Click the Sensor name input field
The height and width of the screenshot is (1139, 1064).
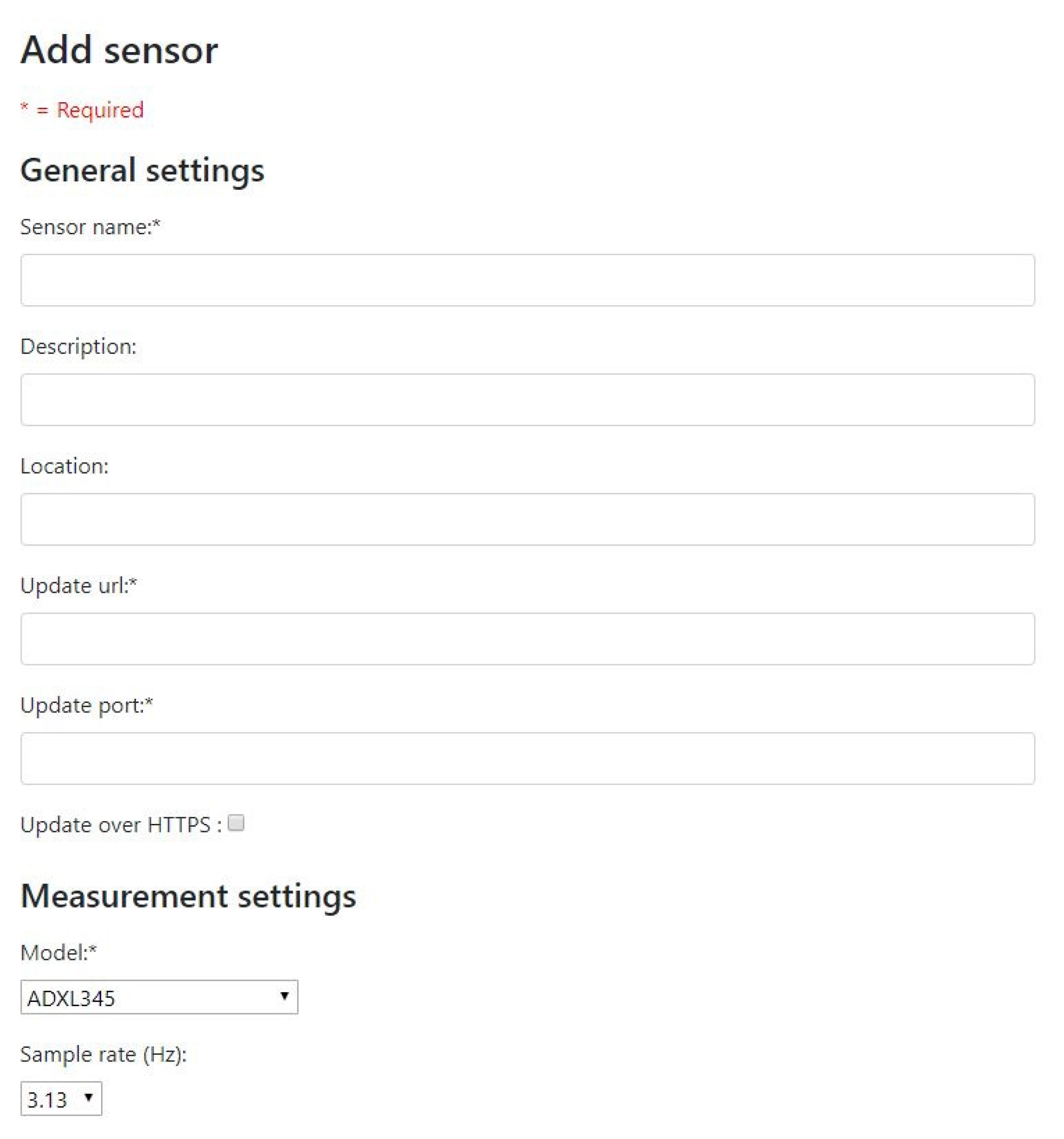click(527, 280)
